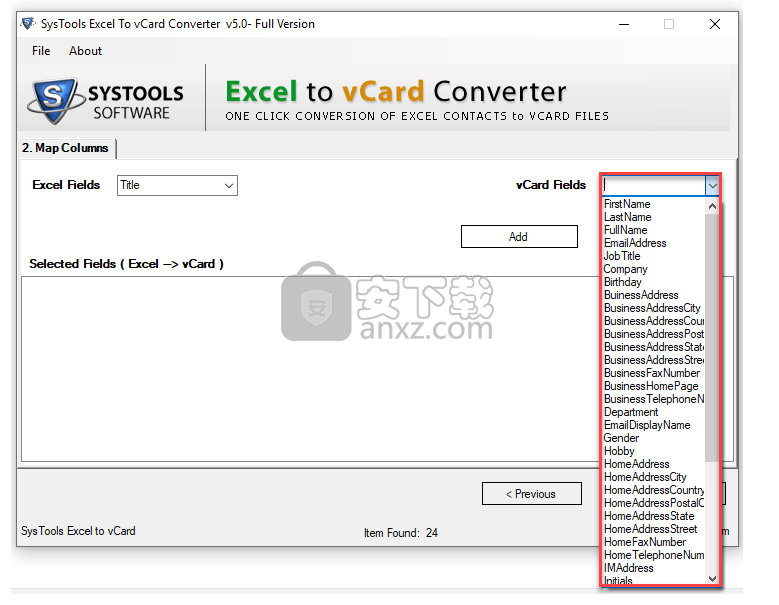Open the About menu
Screen dimensions: 779x605
[85, 51]
